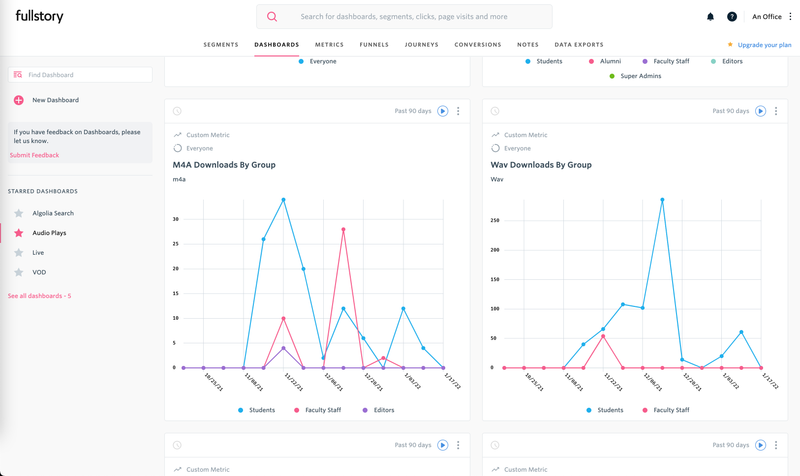Switch to Dashboards tab
The height and width of the screenshot is (476, 800).
[277, 45]
